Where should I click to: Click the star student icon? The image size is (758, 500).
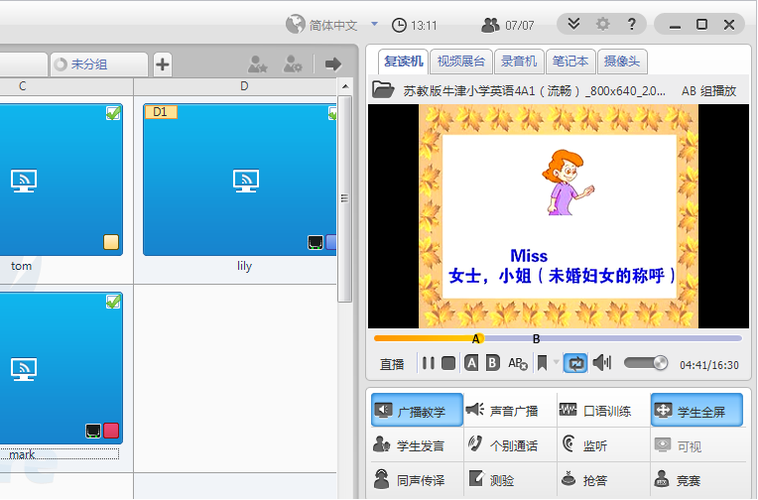[x=257, y=64]
